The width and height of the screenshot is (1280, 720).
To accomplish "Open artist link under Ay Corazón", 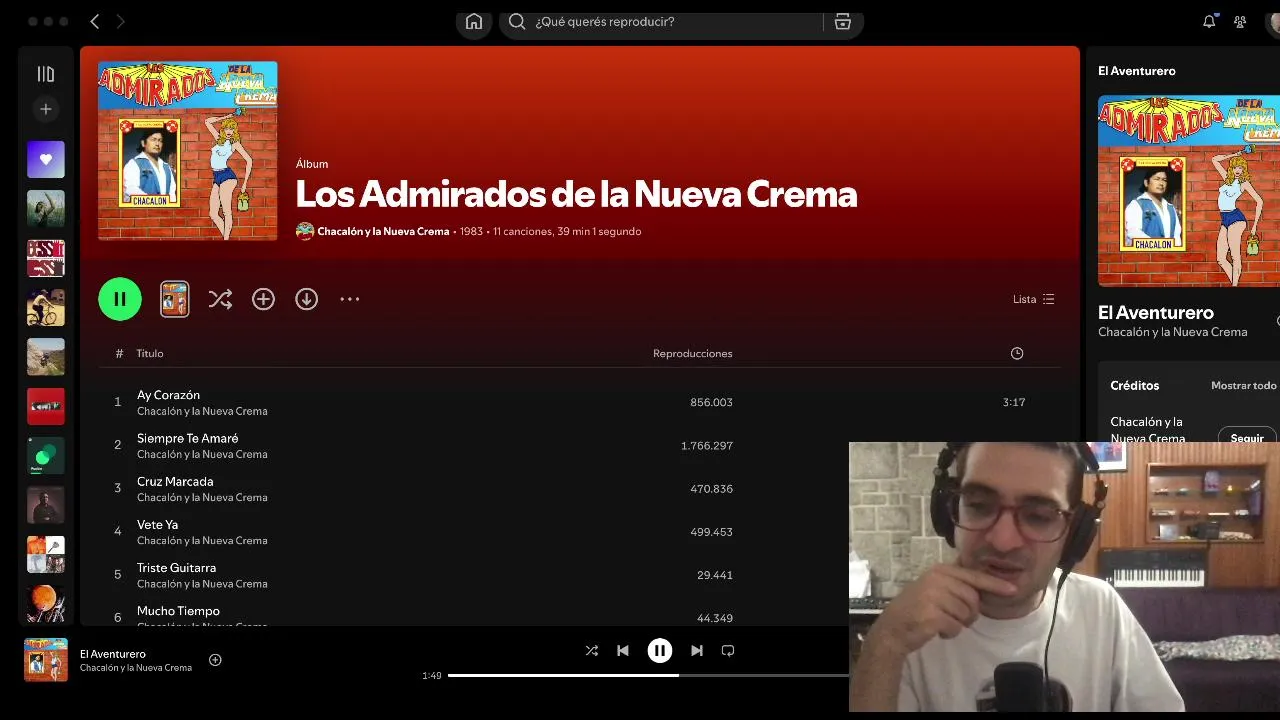I will click(202, 411).
